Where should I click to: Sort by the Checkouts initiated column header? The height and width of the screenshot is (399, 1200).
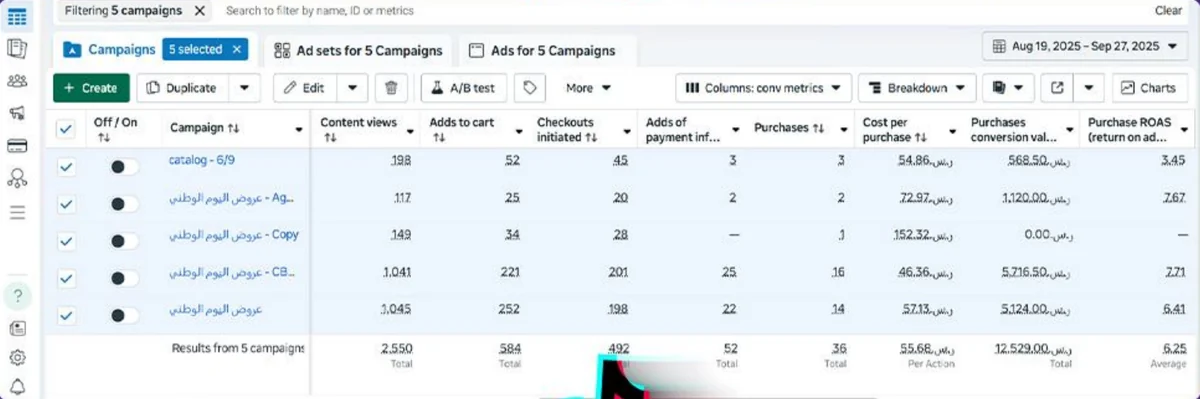point(566,129)
